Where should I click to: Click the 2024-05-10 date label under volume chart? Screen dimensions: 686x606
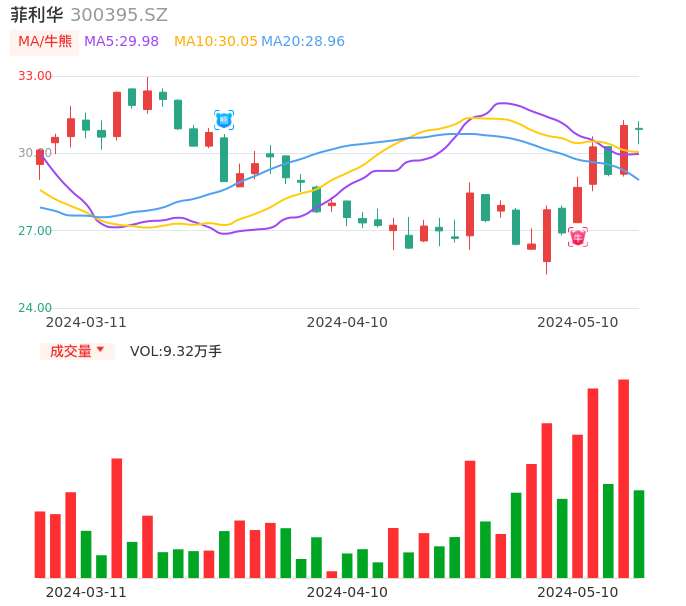coord(578,591)
